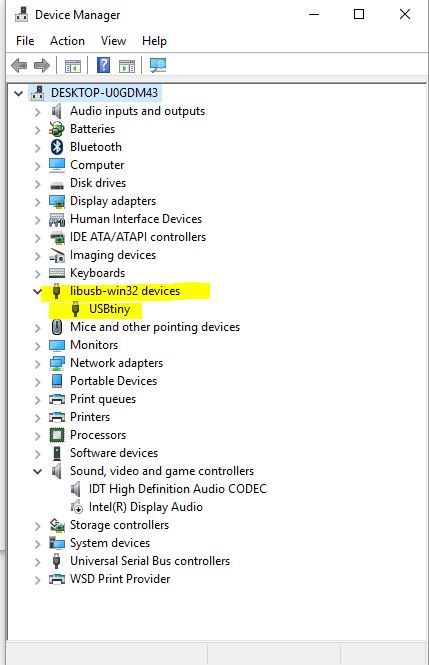
Task: Select the Human Interface Devices entry
Action: pos(136,219)
